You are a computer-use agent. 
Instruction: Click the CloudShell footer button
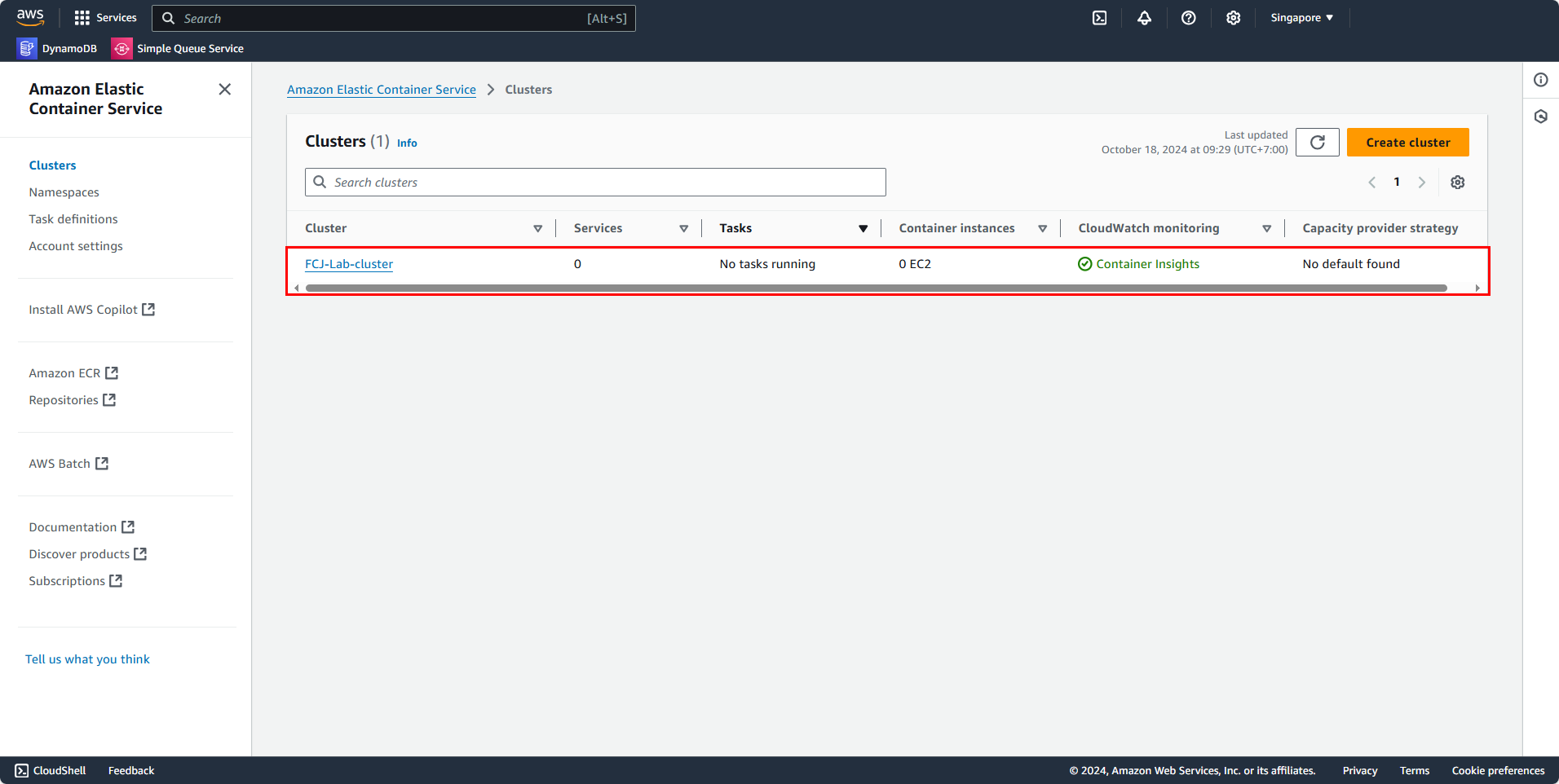(x=51, y=770)
